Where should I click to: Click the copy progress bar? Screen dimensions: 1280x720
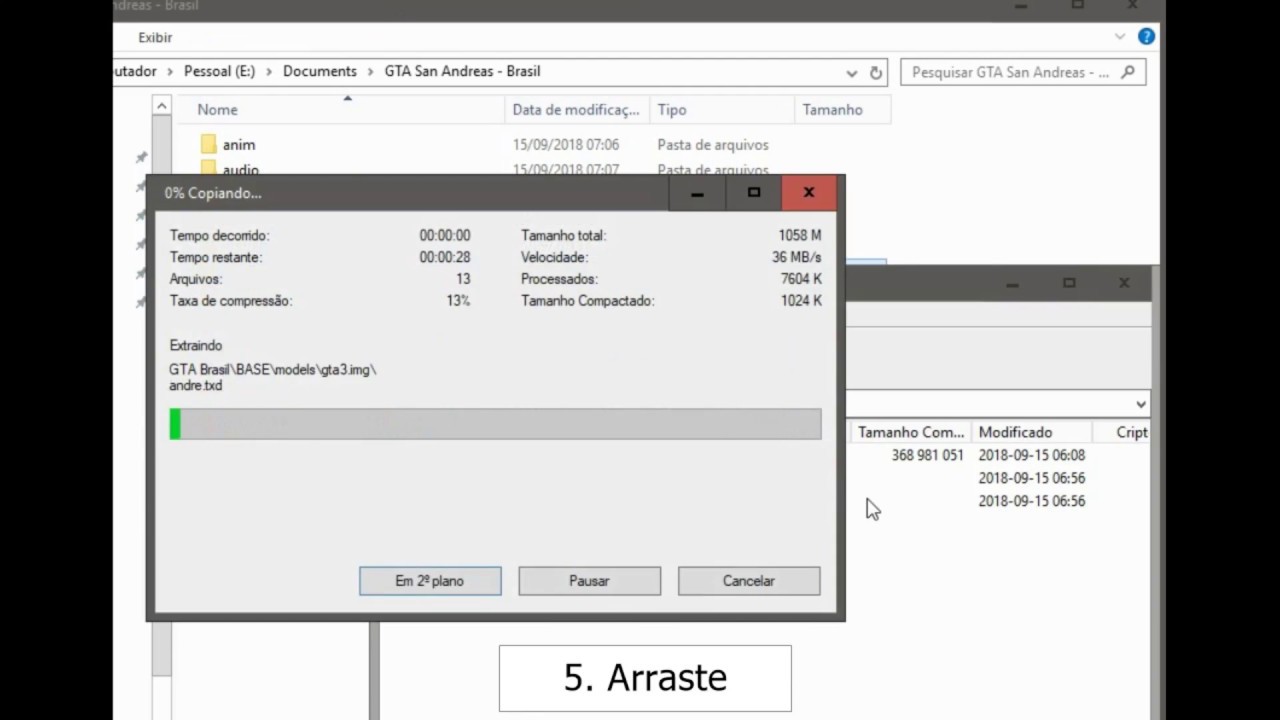point(495,424)
